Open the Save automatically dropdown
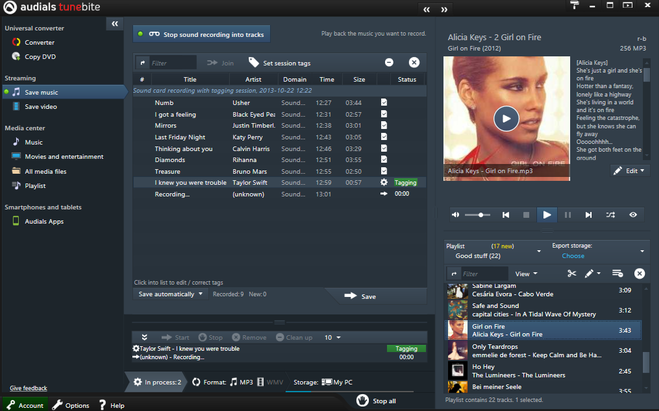Screen dimensions: 659x411 171,294
